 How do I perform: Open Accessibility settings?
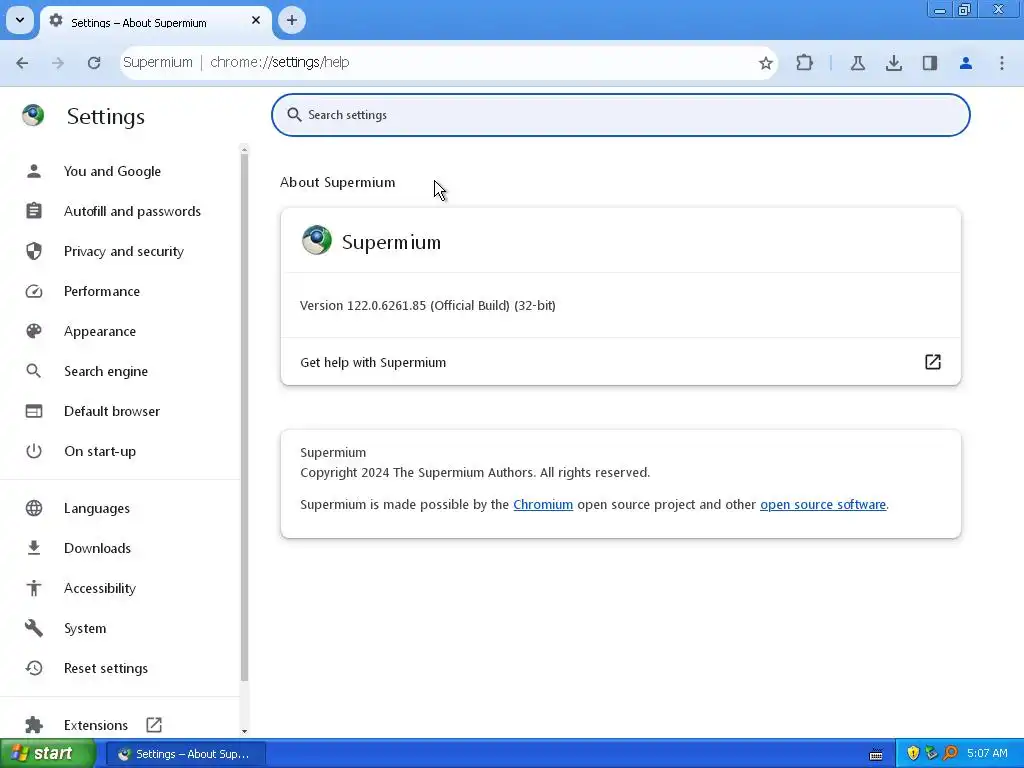pos(100,588)
